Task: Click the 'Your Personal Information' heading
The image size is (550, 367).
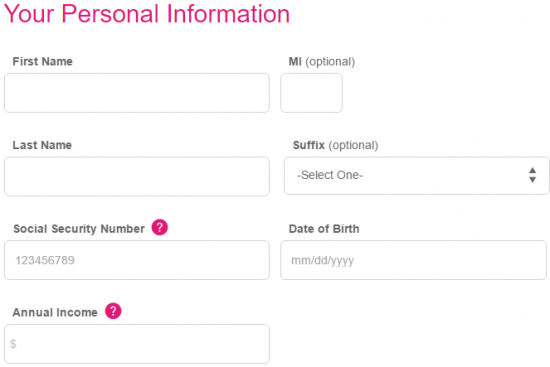Action: [x=147, y=14]
